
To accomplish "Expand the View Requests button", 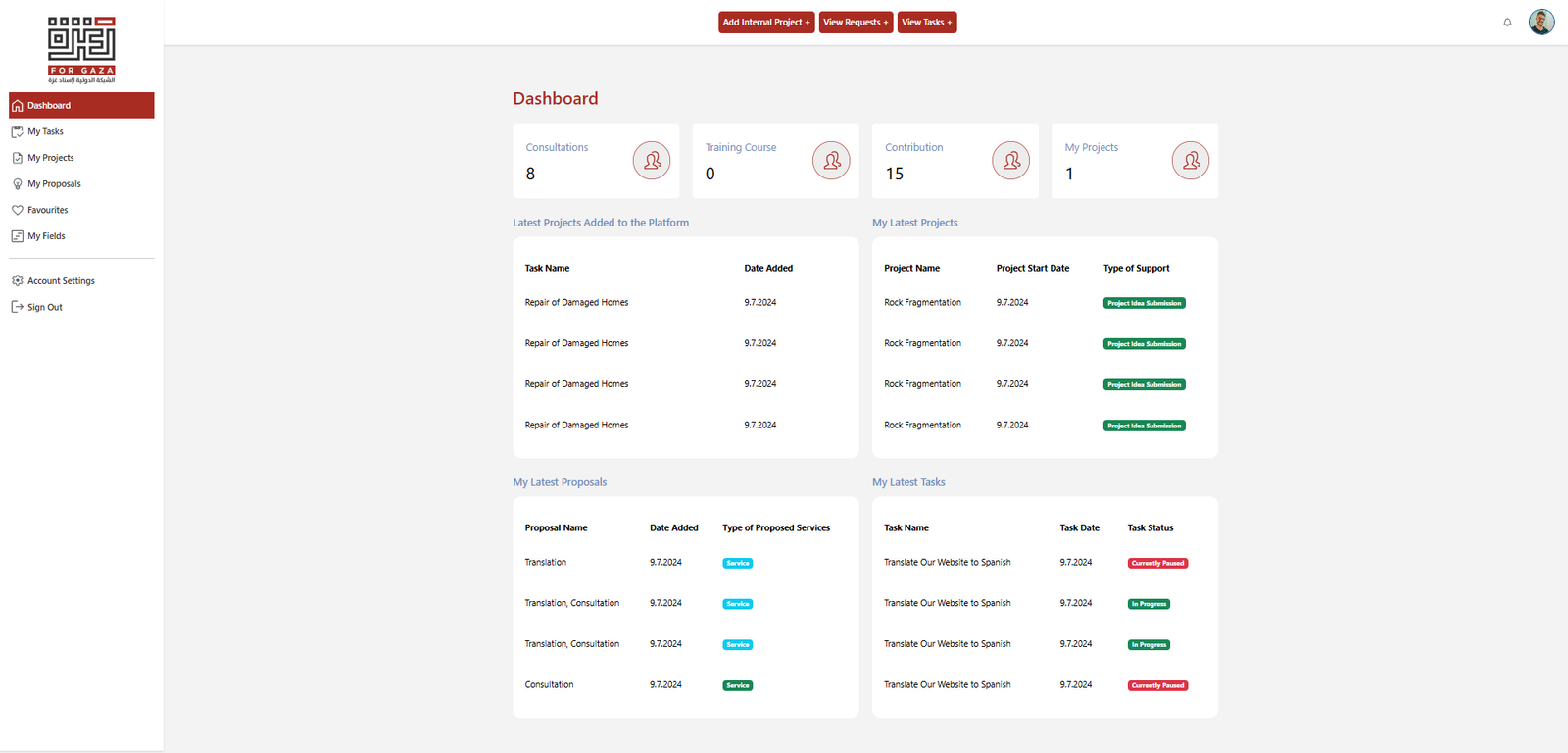I will 856,23.
